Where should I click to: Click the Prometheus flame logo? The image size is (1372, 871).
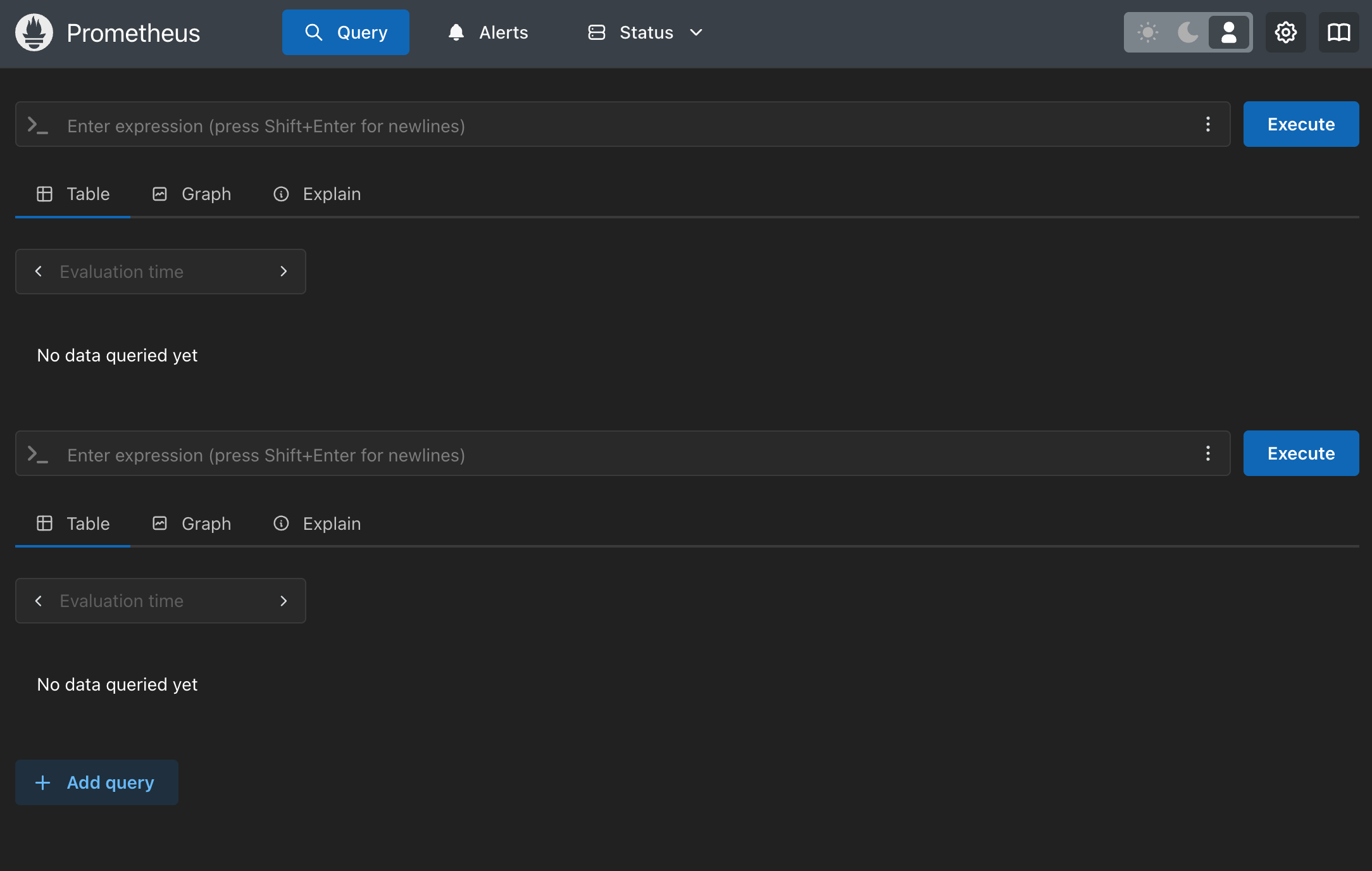(x=34, y=32)
